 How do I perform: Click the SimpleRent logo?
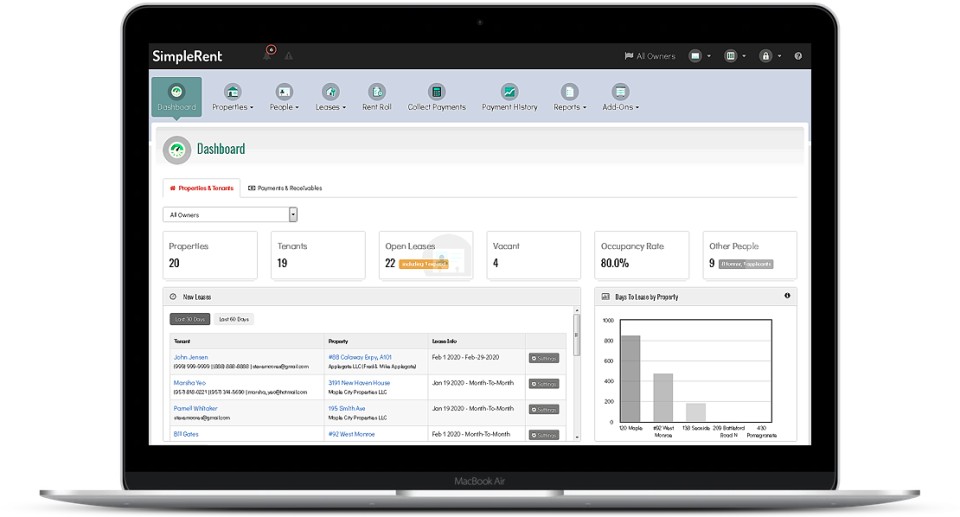click(187, 56)
